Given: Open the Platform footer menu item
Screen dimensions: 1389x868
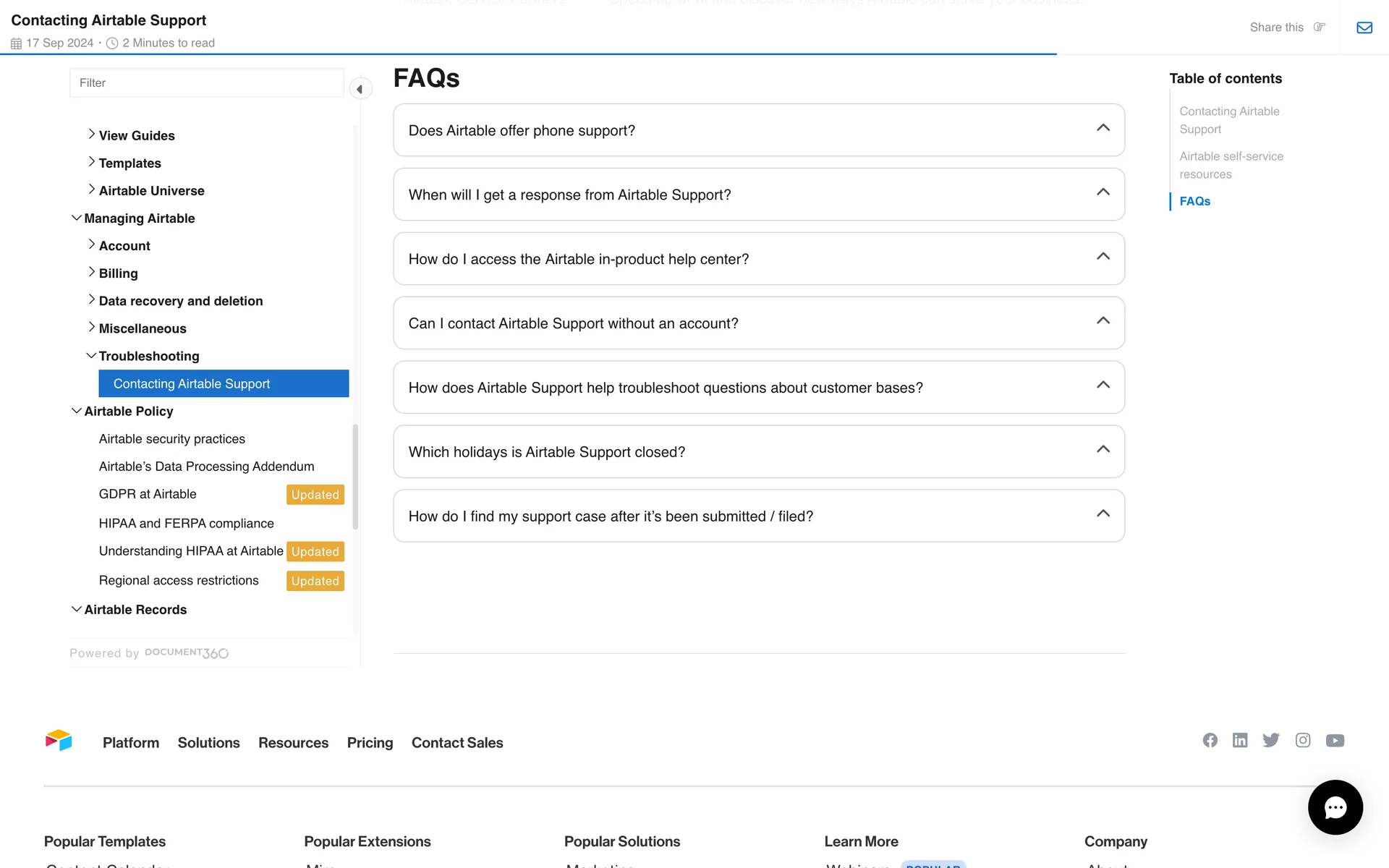Looking at the screenshot, I should coord(131,743).
